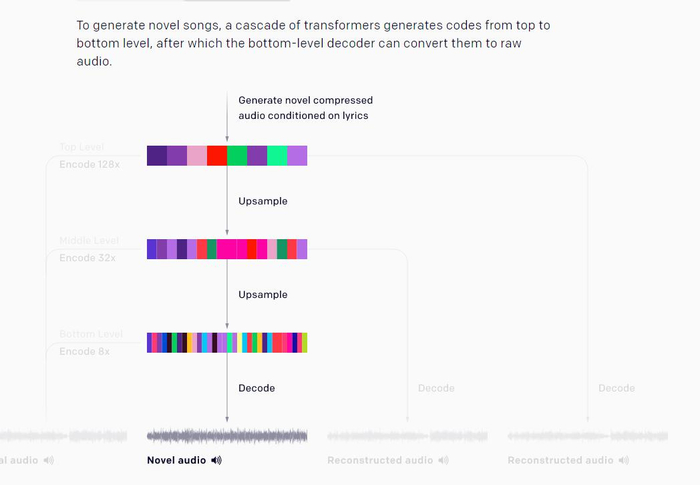Play the Novel audio speaker icon
Viewport: 700px width, 485px height.
(216, 460)
